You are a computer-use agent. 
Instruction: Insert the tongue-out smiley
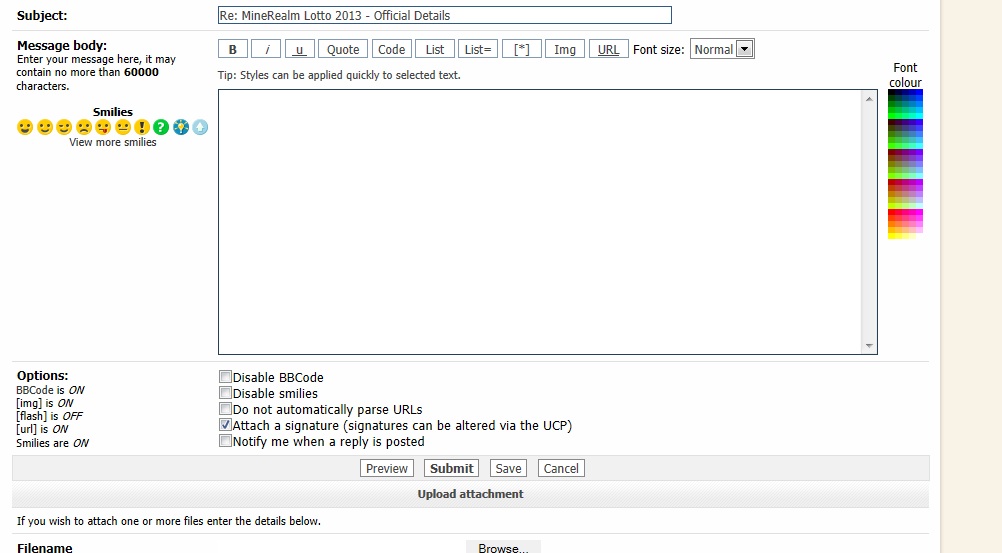pyautogui.click(x=103, y=127)
